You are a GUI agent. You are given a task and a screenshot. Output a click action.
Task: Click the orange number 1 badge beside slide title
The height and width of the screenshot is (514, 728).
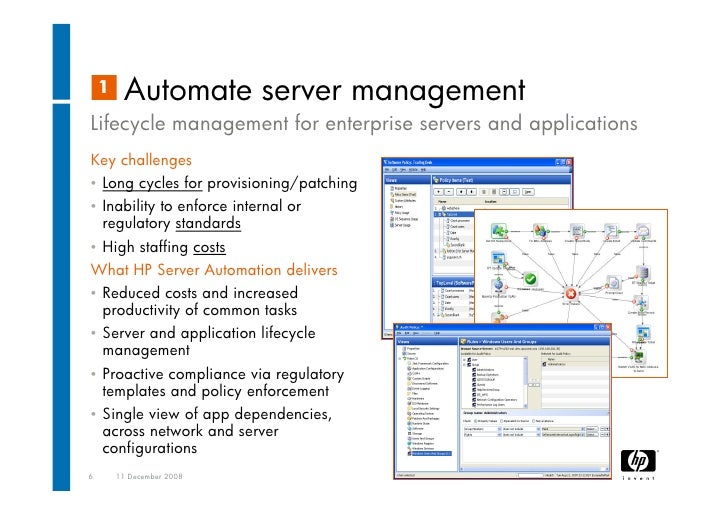[x=104, y=87]
